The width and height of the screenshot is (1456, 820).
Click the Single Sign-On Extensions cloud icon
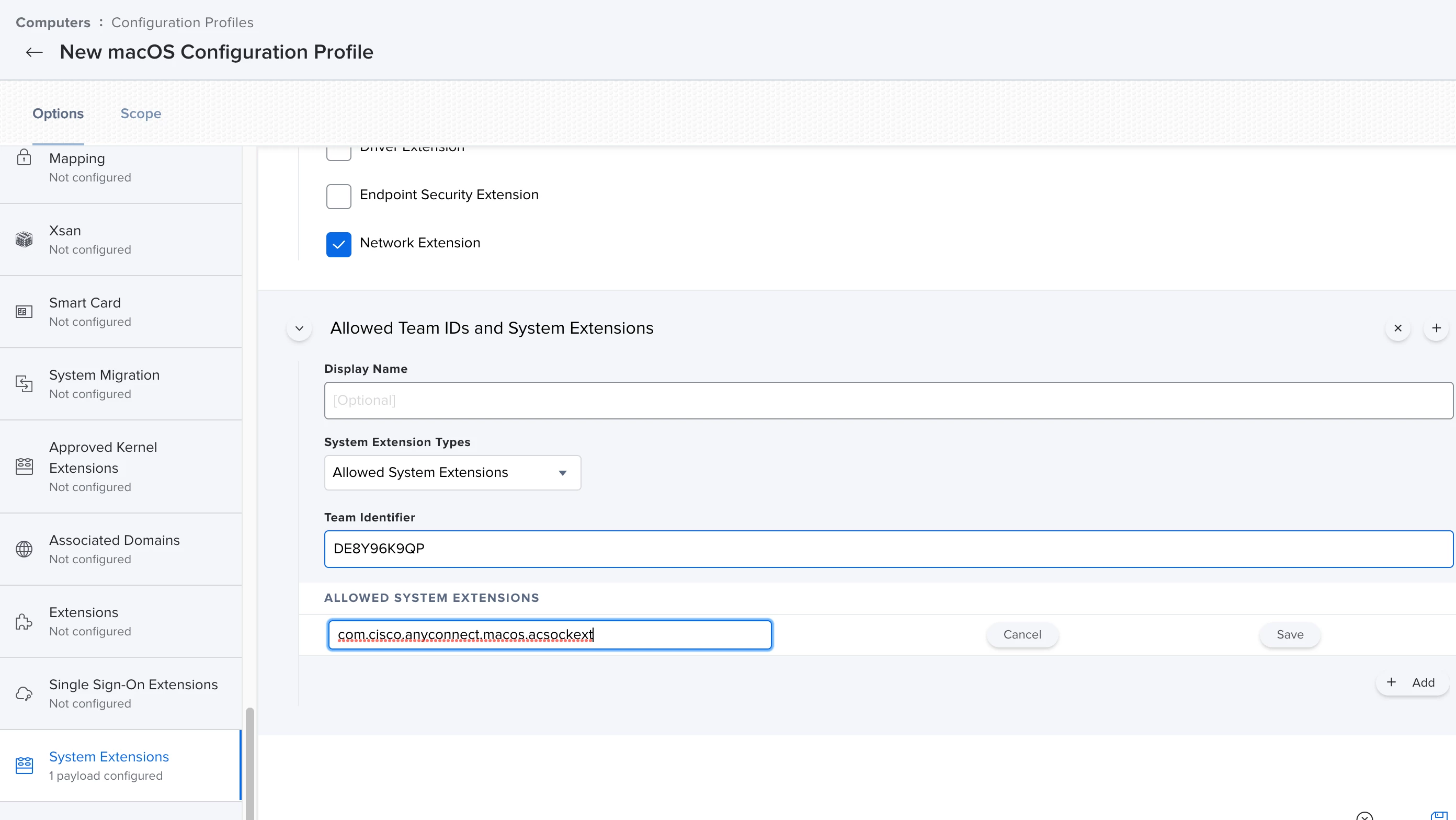24,693
